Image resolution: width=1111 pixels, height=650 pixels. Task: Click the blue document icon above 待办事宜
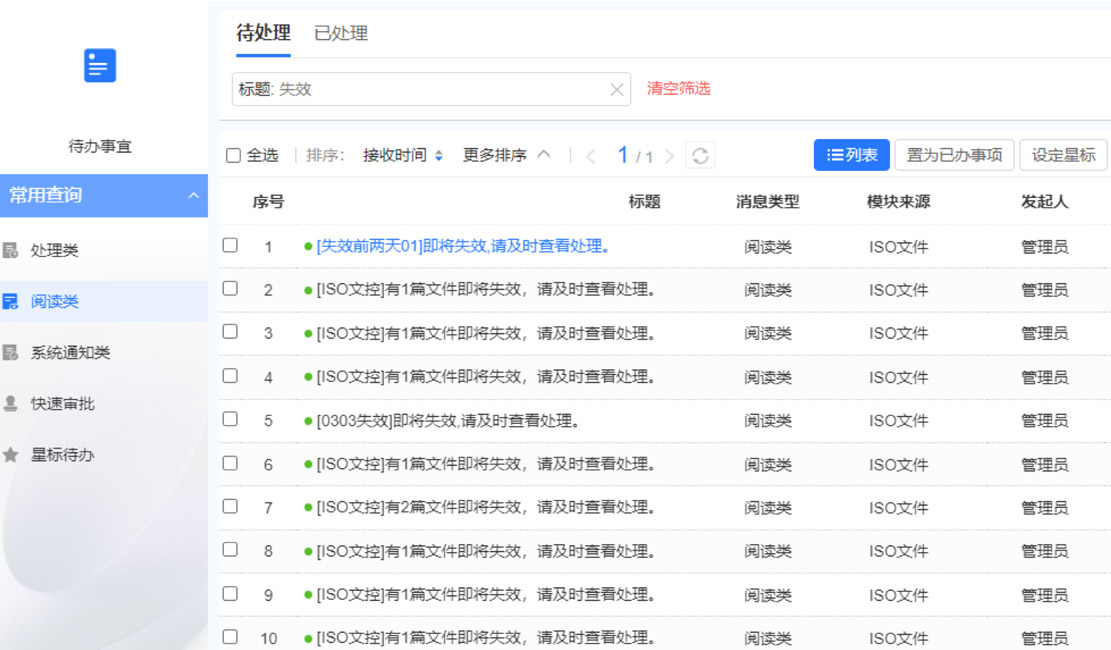click(x=100, y=66)
